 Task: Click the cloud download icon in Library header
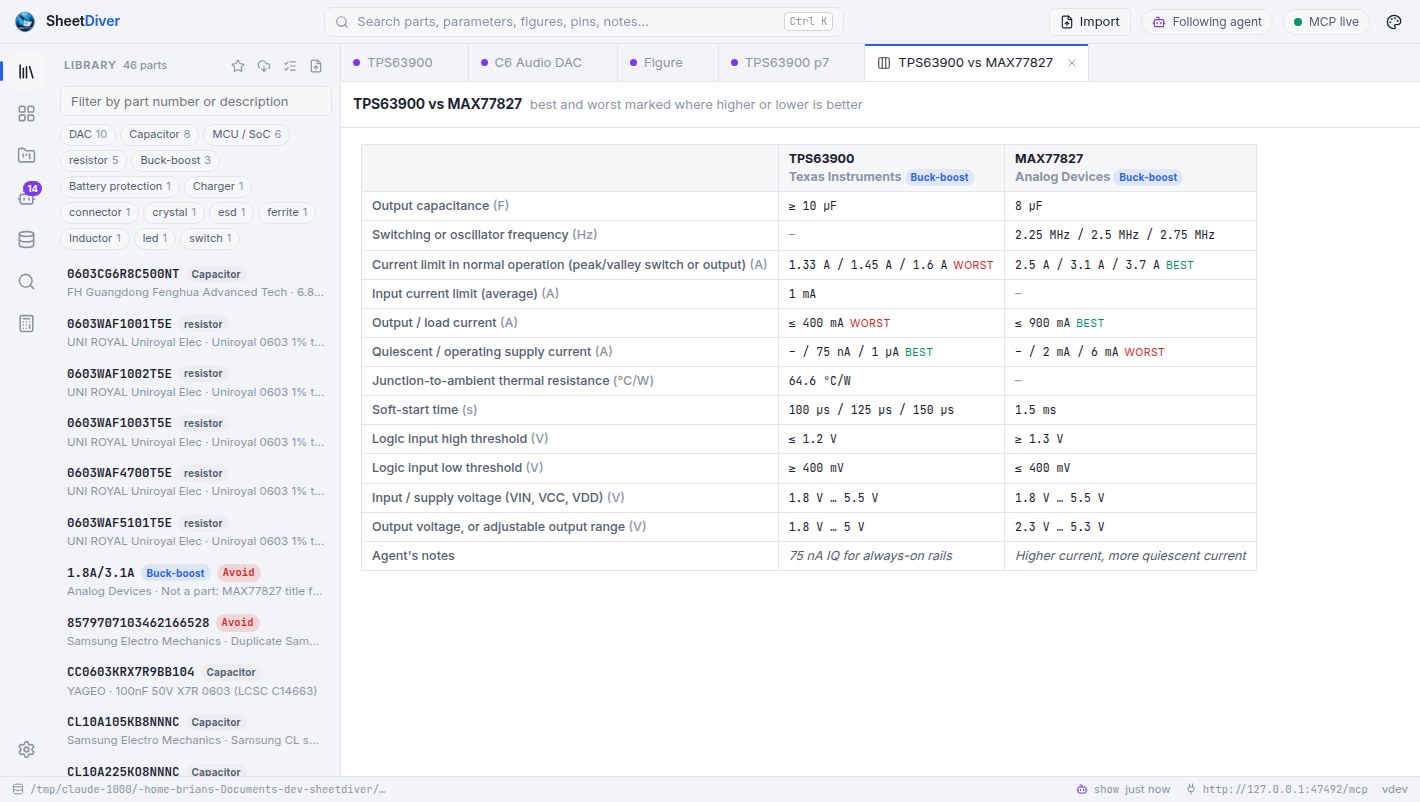point(264,66)
